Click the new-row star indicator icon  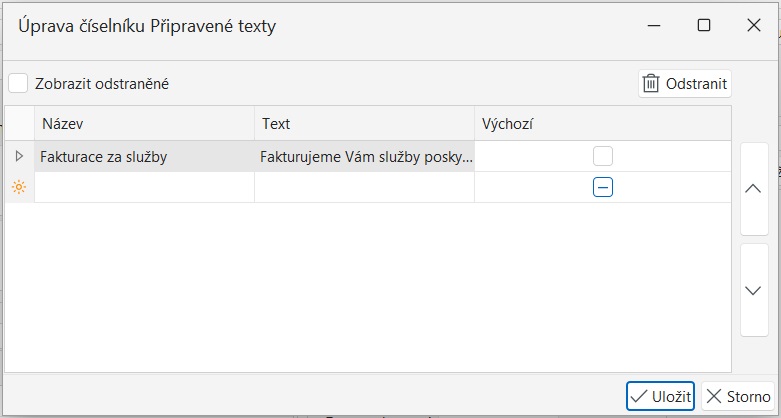click(x=18, y=187)
